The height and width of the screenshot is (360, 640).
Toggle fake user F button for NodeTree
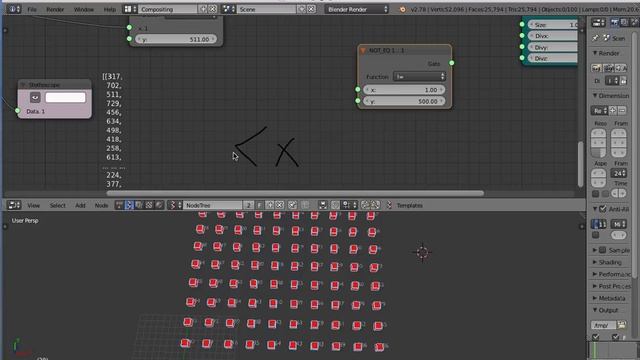(259, 205)
